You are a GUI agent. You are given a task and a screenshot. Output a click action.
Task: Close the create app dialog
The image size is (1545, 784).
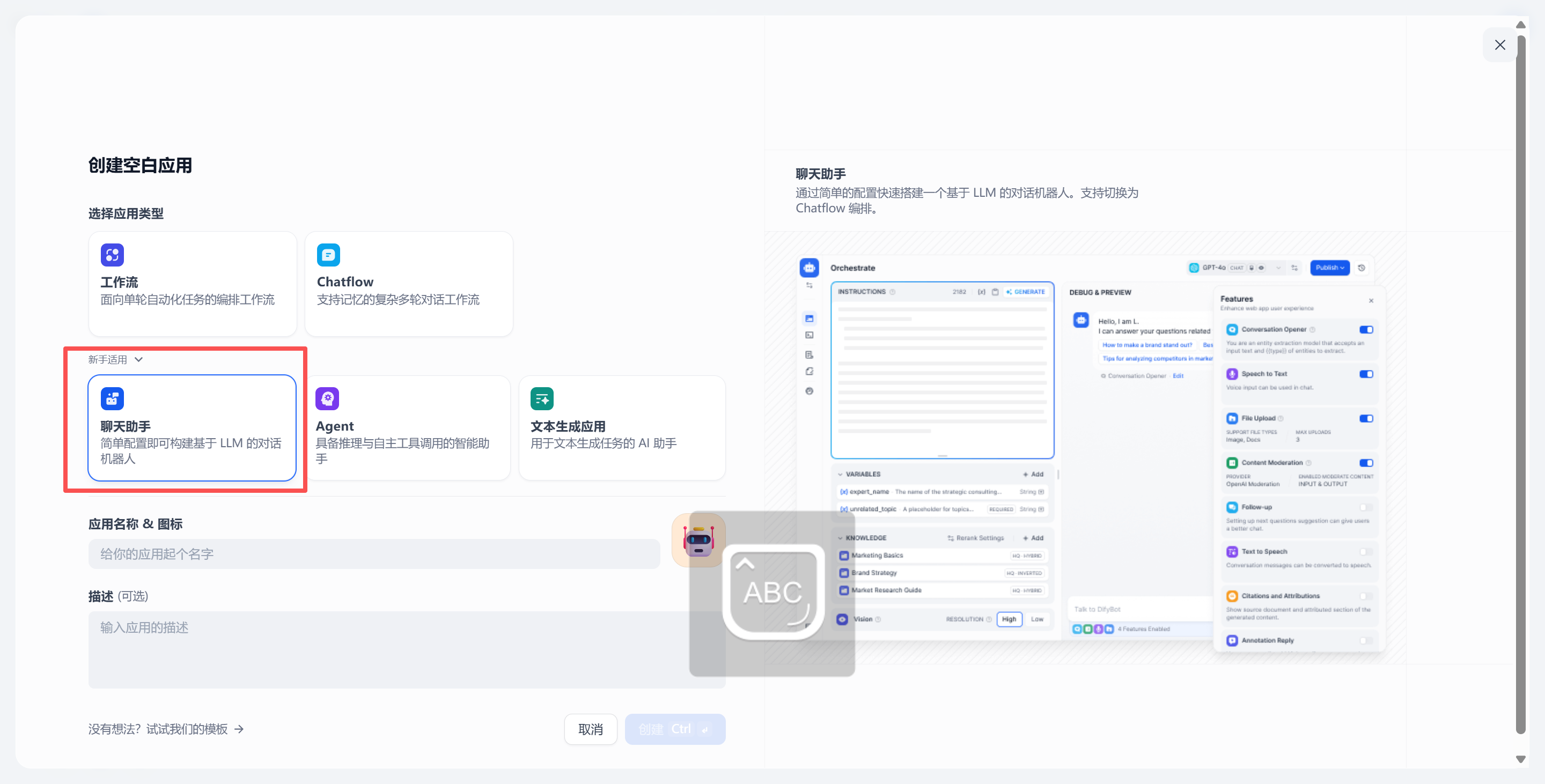[x=1499, y=45]
